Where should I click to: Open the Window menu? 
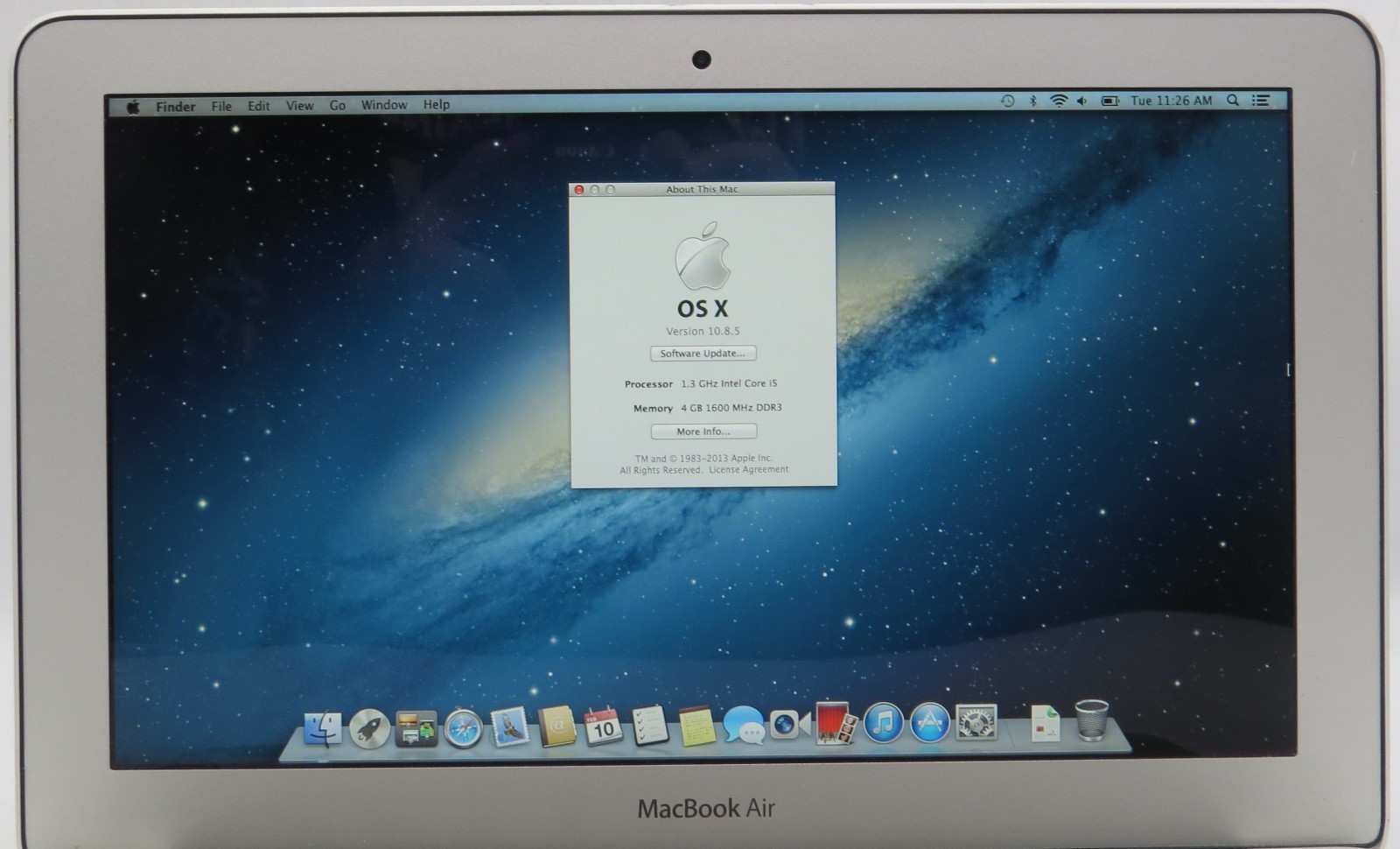(384, 105)
